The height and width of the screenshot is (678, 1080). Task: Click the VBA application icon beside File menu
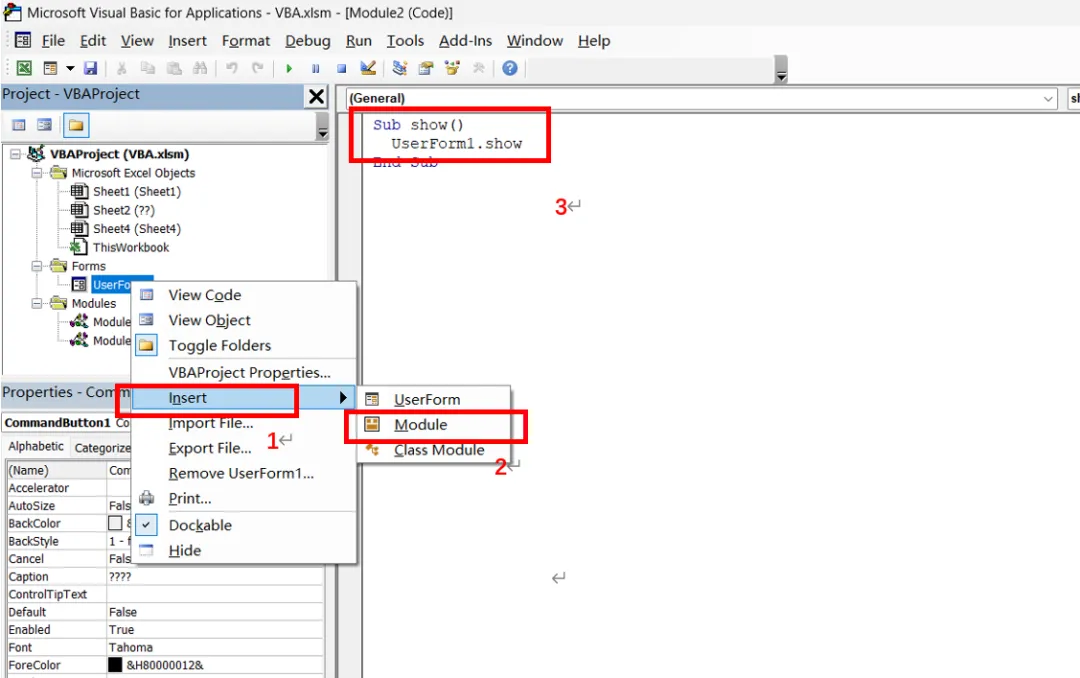tap(23, 40)
